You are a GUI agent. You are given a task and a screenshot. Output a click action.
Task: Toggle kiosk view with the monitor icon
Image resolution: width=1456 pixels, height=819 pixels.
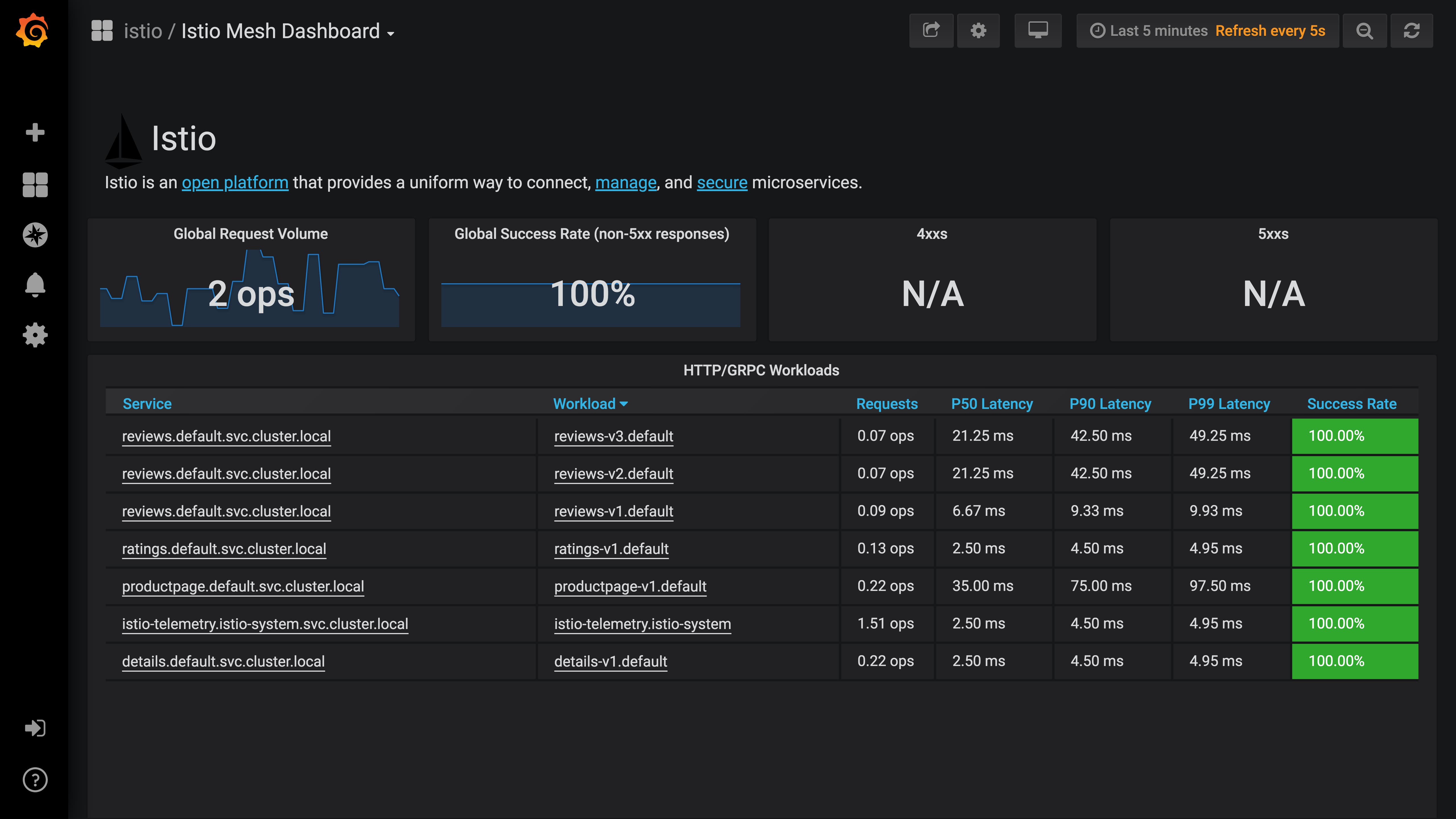1038,30
